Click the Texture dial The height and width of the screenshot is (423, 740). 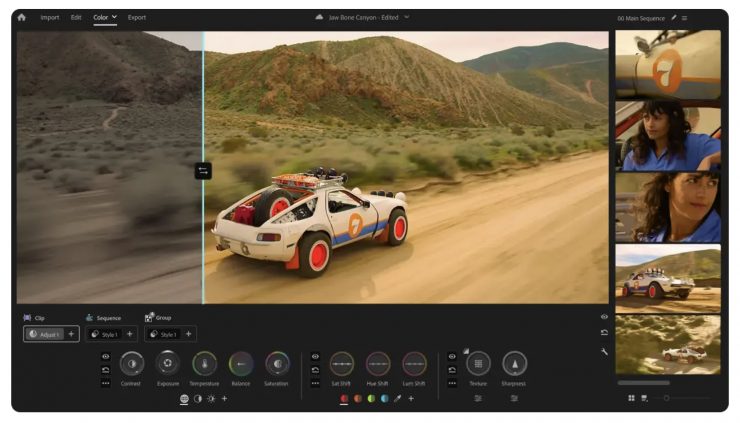coord(478,364)
